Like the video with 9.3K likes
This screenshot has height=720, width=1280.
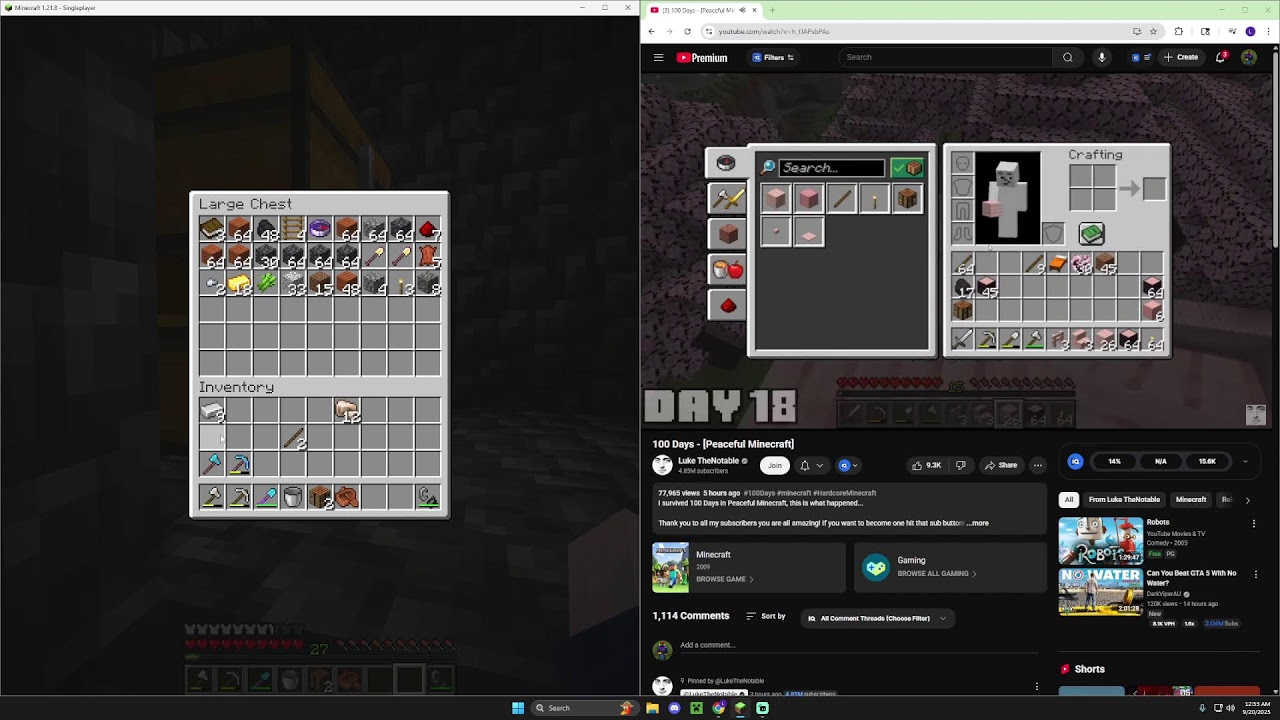click(x=927, y=465)
